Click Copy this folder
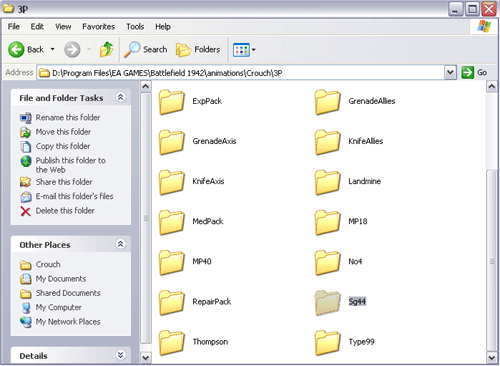The height and width of the screenshot is (366, 500). [63, 146]
